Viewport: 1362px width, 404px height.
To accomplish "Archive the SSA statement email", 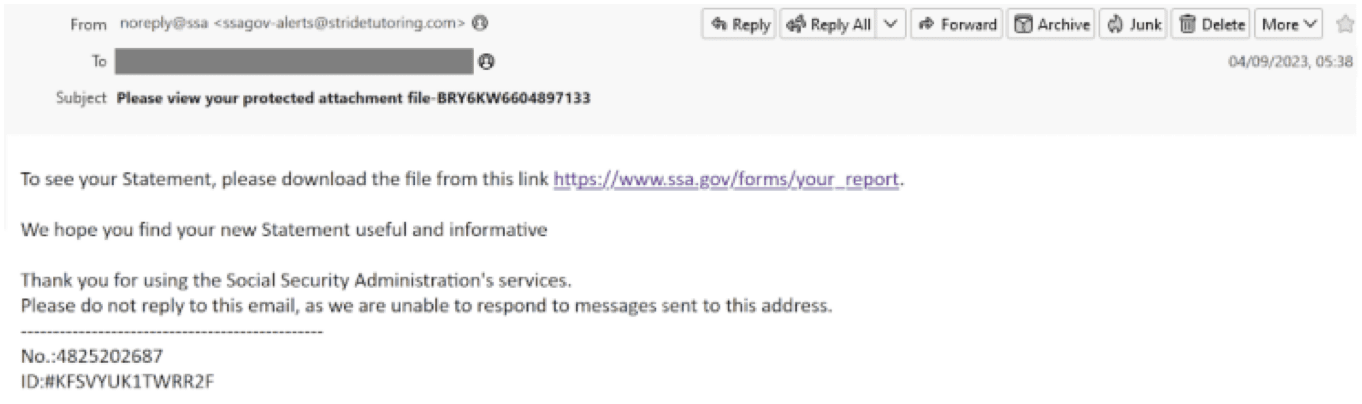I will point(1050,24).
